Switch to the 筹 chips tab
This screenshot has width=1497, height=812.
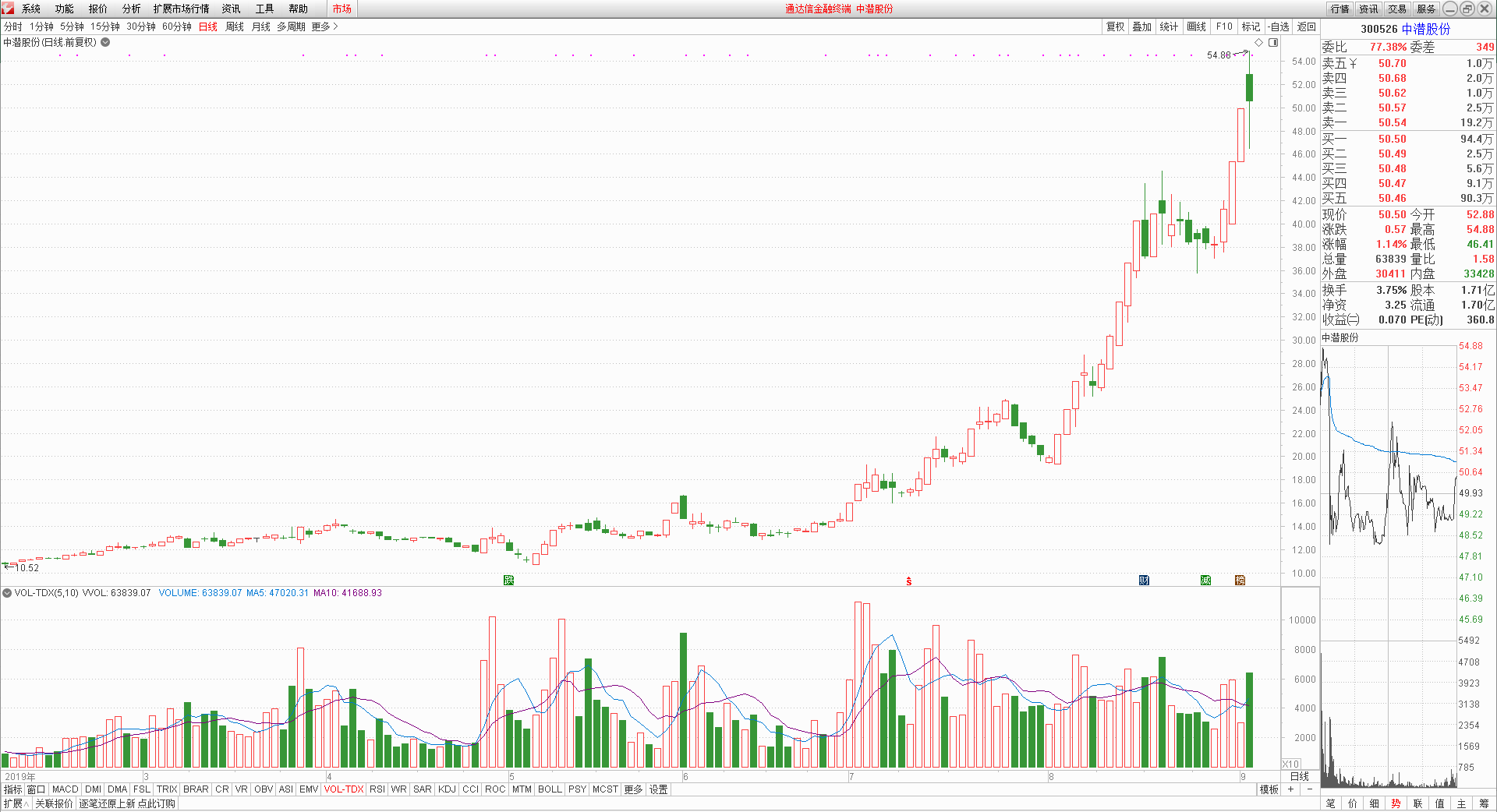[1484, 803]
